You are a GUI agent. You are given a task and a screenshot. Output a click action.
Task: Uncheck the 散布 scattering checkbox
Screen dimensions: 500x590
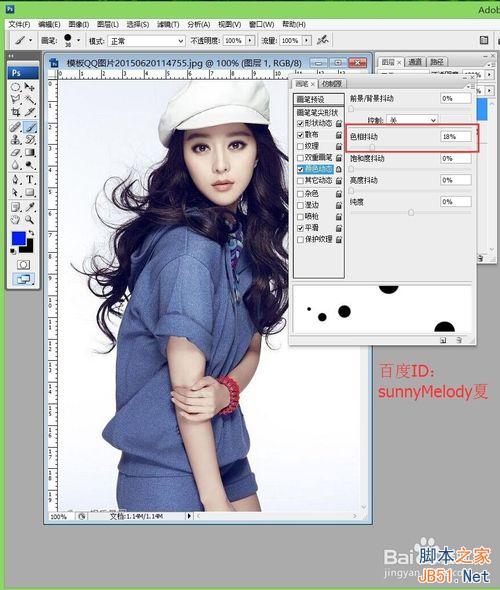coord(300,135)
